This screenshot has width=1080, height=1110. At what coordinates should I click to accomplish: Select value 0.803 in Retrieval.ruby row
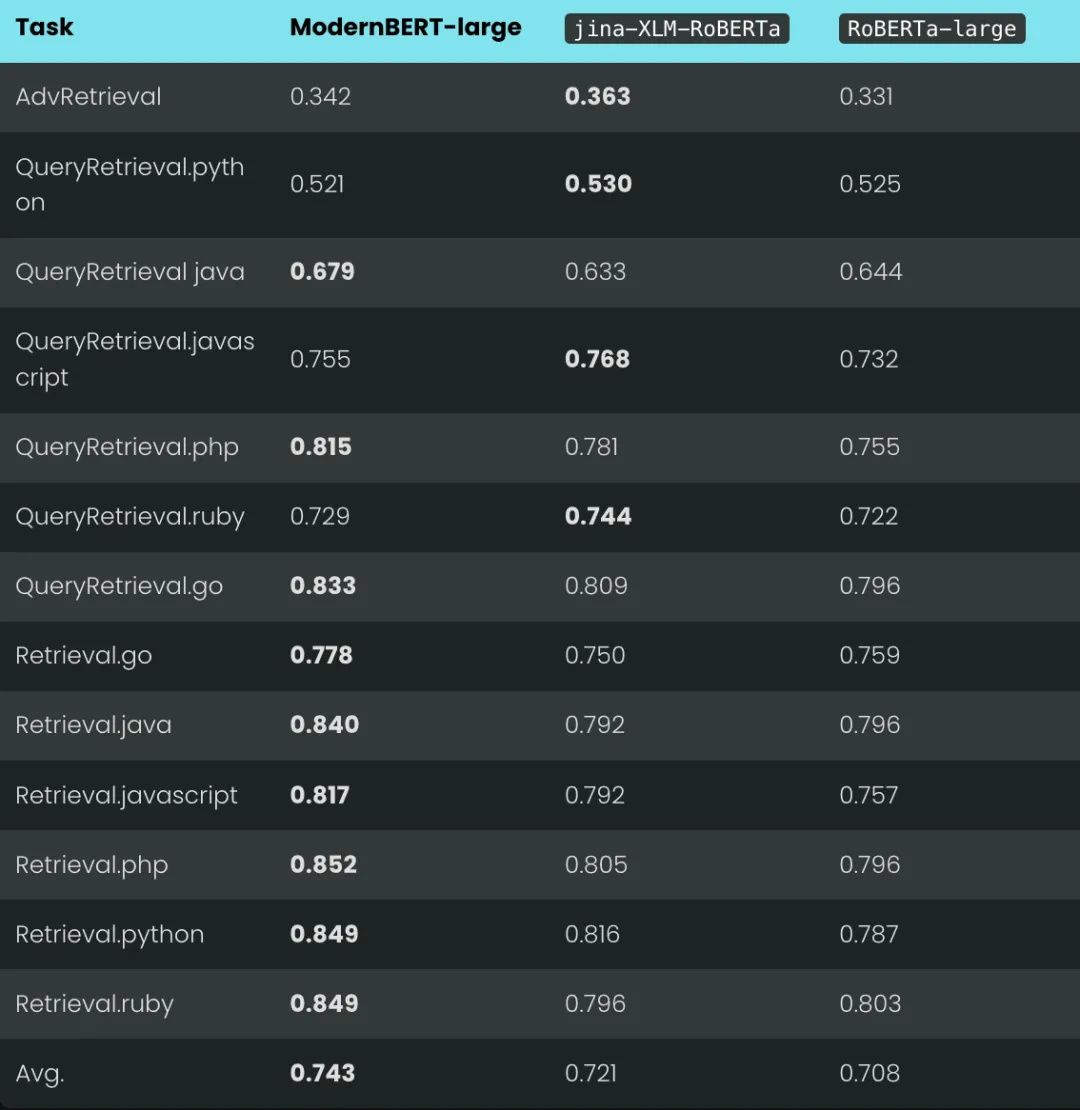tap(871, 1003)
